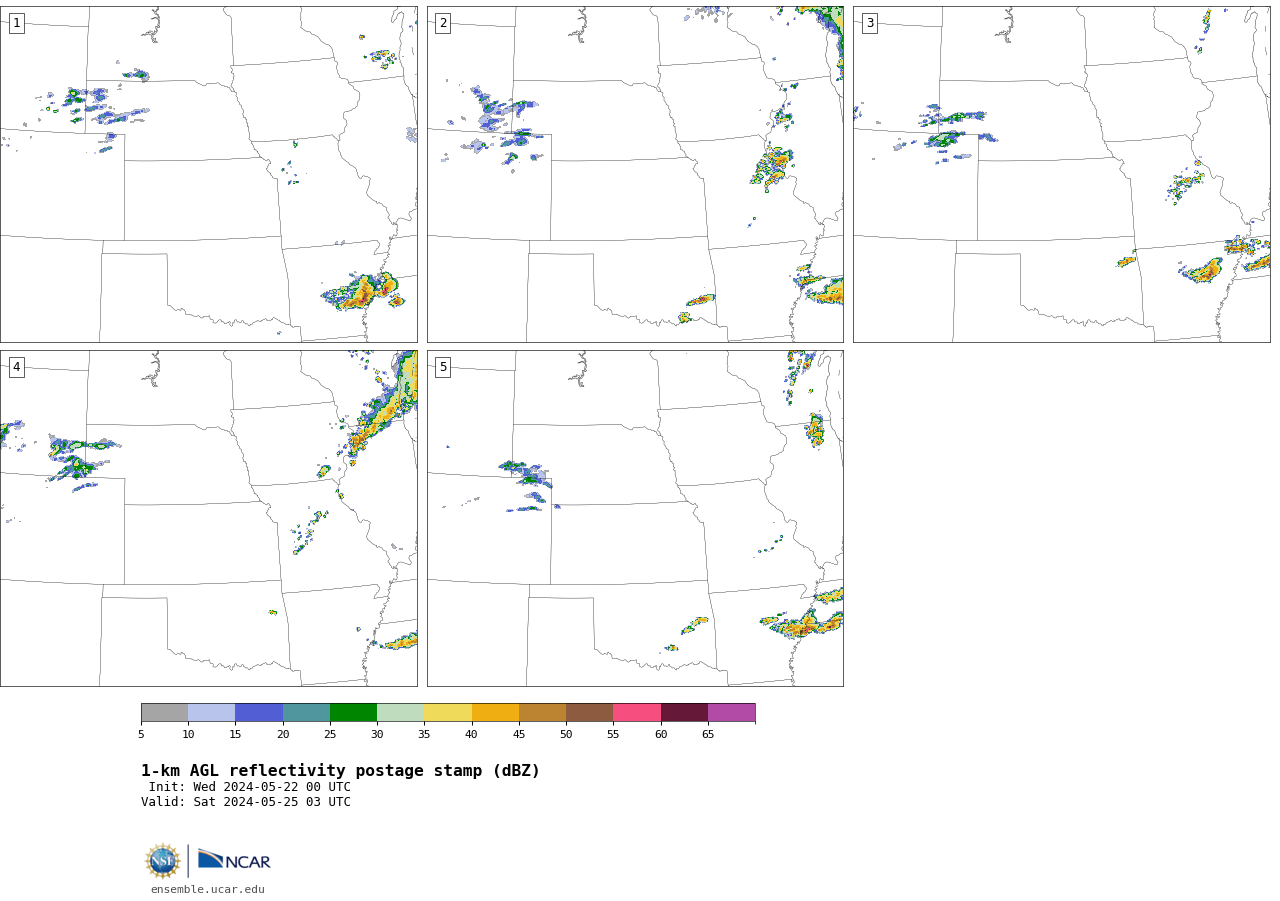Click the pale green 30-35 dBZ swatch
Screen dimensions: 1280x901
[x=401, y=713]
